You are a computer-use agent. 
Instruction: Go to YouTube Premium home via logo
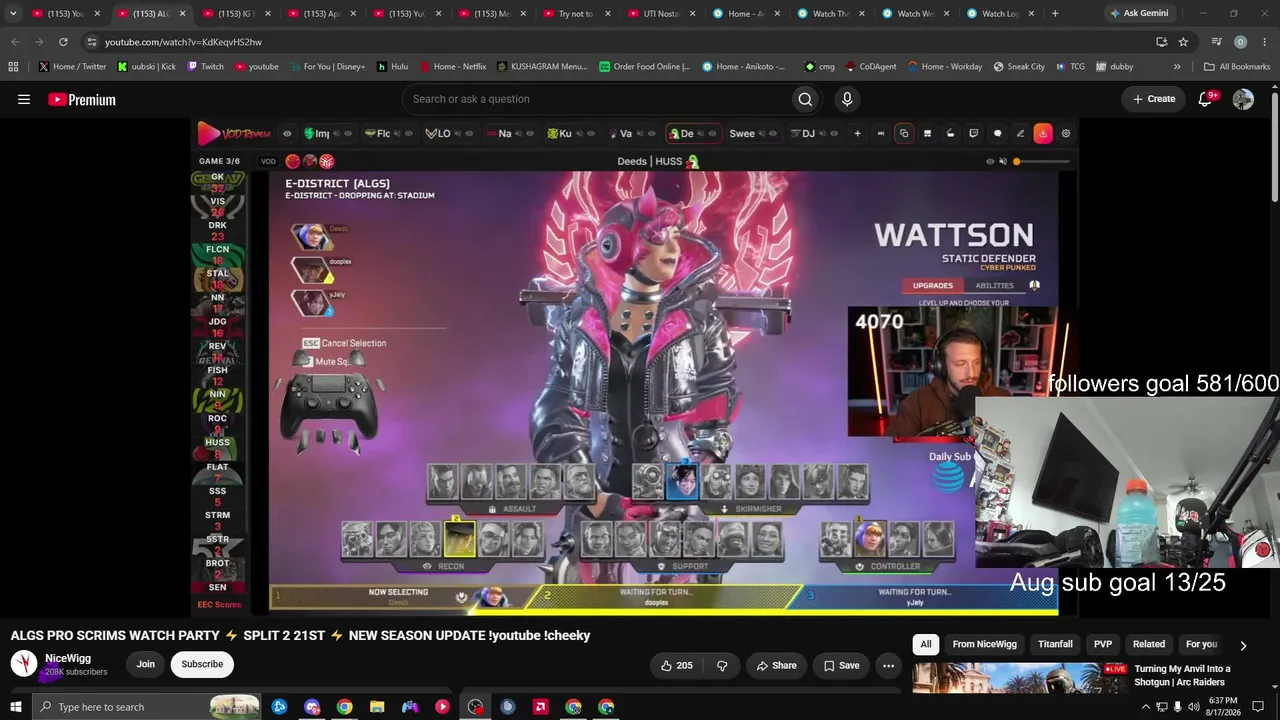click(82, 99)
